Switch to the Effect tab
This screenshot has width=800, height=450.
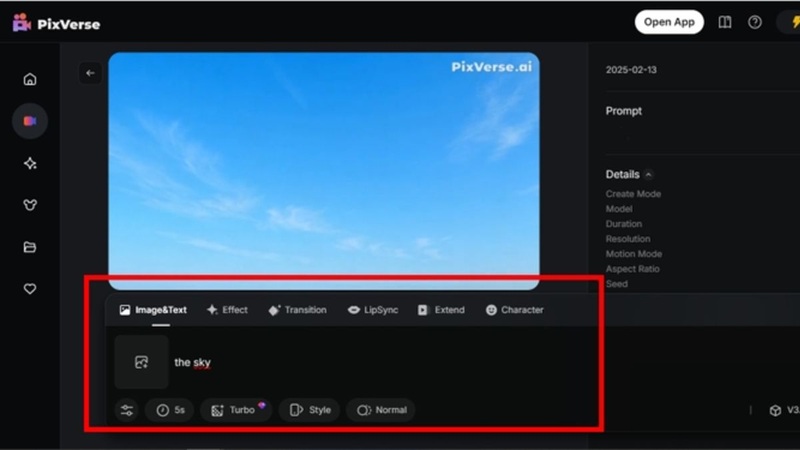(x=227, y=310)
